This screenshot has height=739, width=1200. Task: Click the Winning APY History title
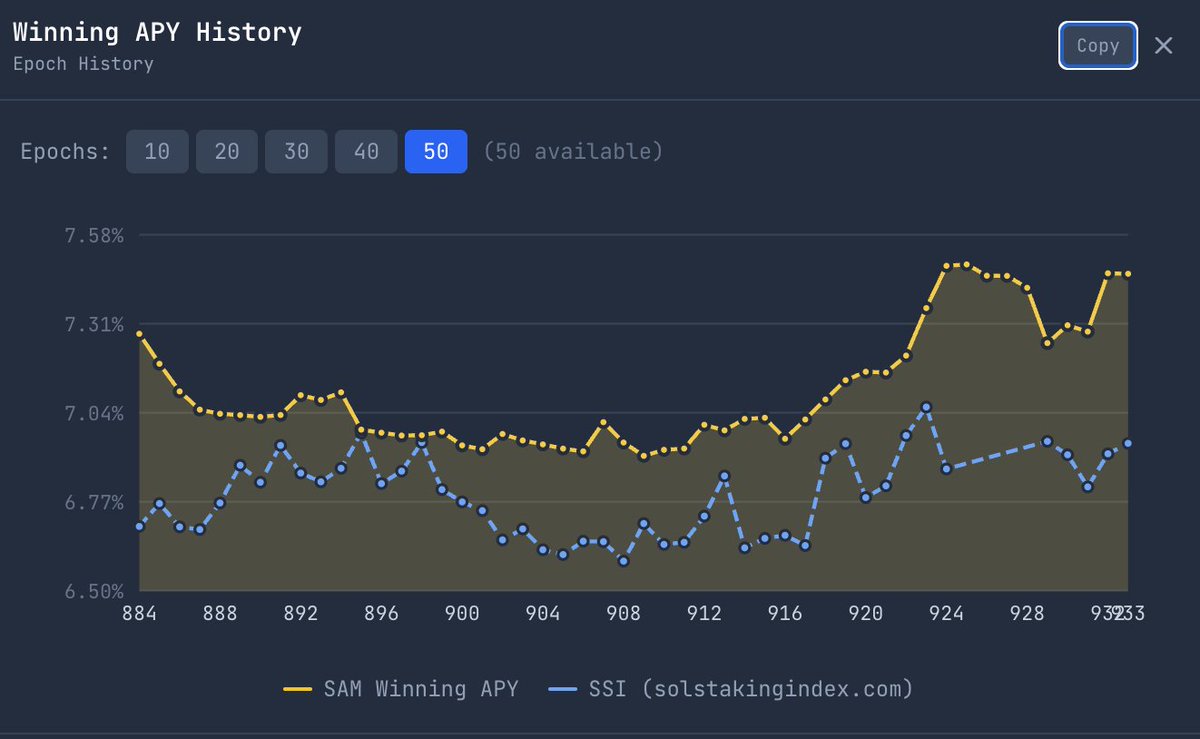(x=157, y=32)
